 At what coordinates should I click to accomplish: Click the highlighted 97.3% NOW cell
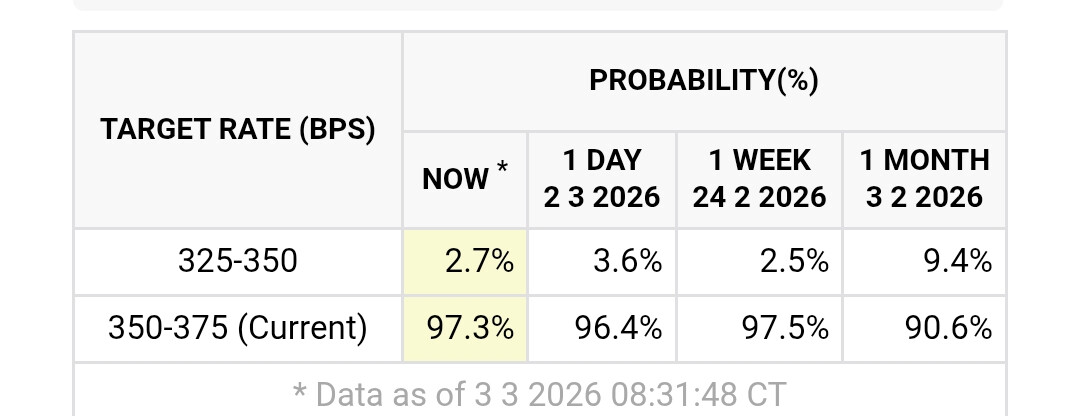point(465,328)
